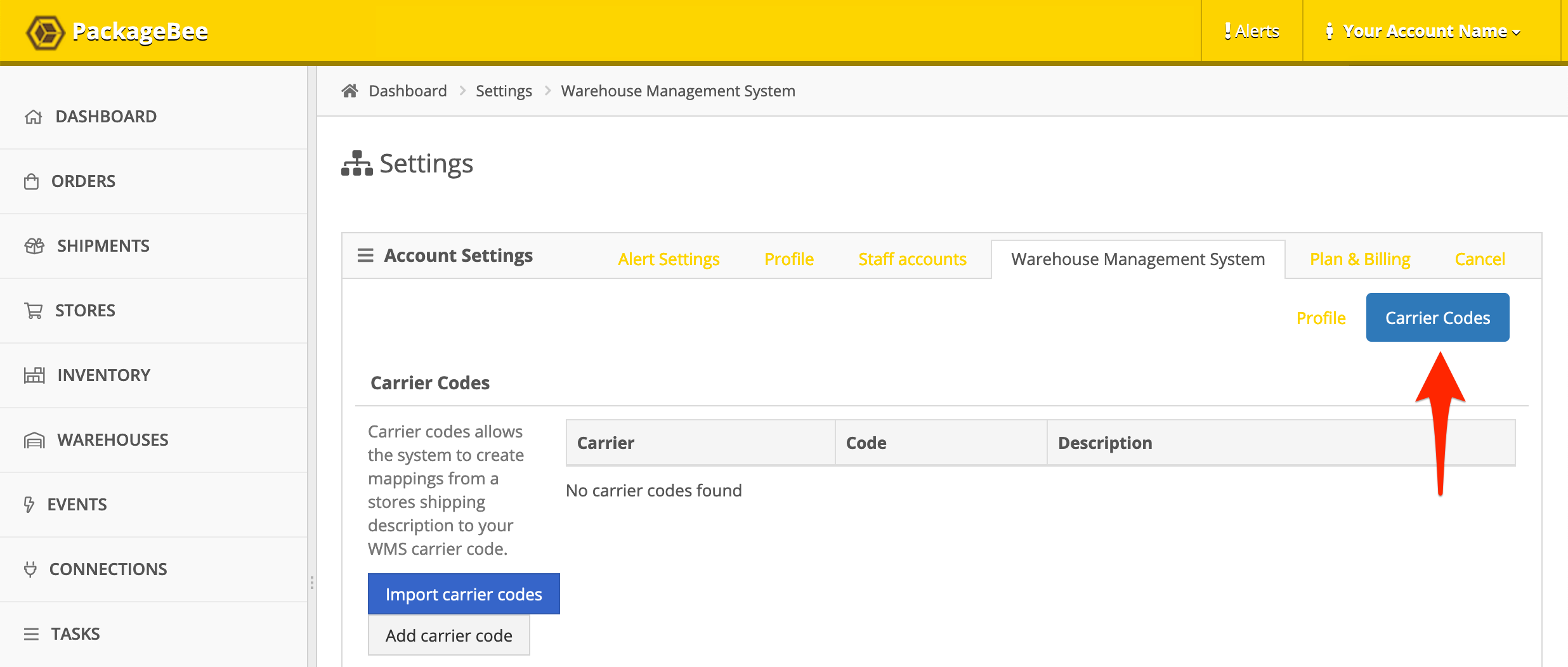Click the Events lightning bolt icon

[29, 505]
